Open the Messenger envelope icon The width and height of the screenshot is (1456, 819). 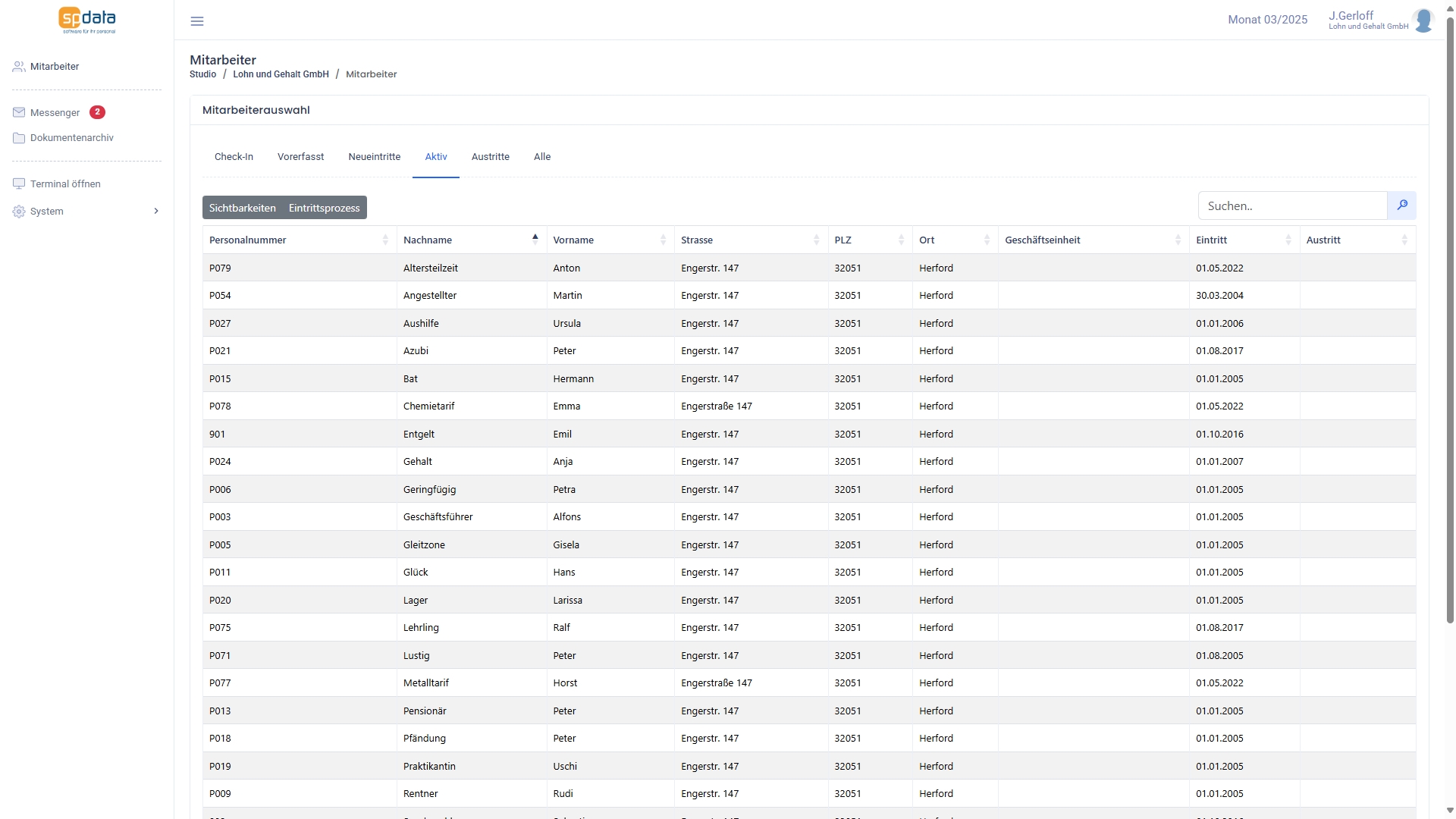19,112
